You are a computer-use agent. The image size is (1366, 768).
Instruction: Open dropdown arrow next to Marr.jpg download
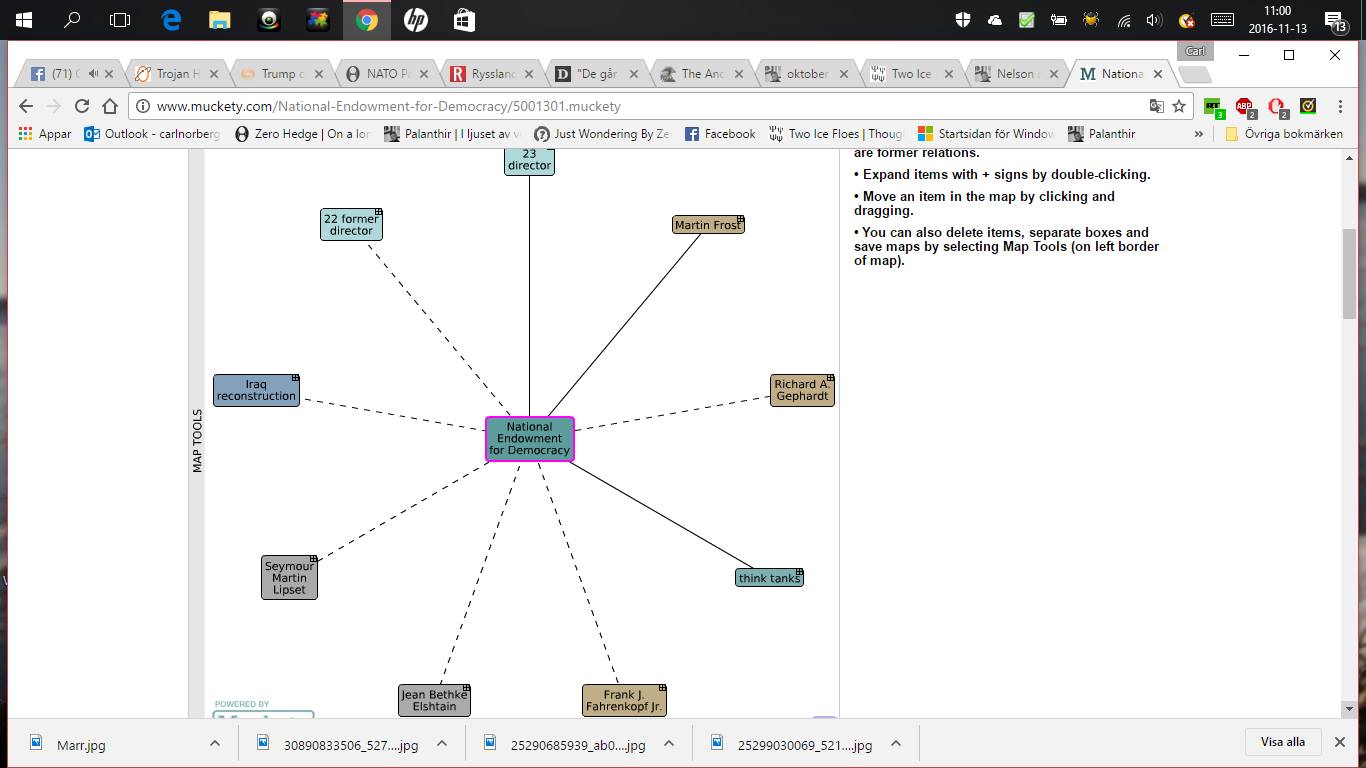[x=215, y=744]
